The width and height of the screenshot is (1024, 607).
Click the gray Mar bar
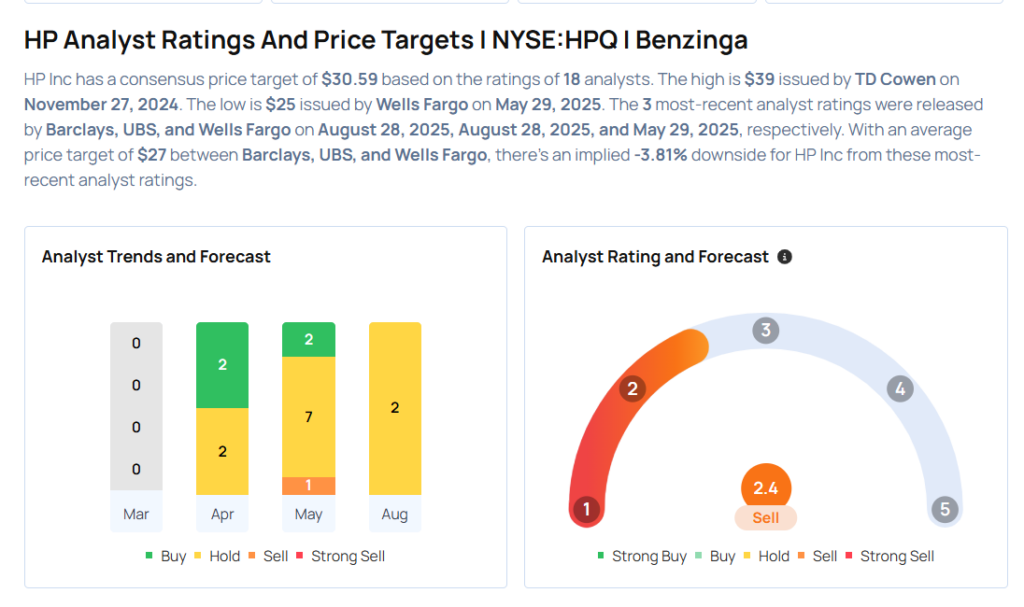[x=136, y=407]
